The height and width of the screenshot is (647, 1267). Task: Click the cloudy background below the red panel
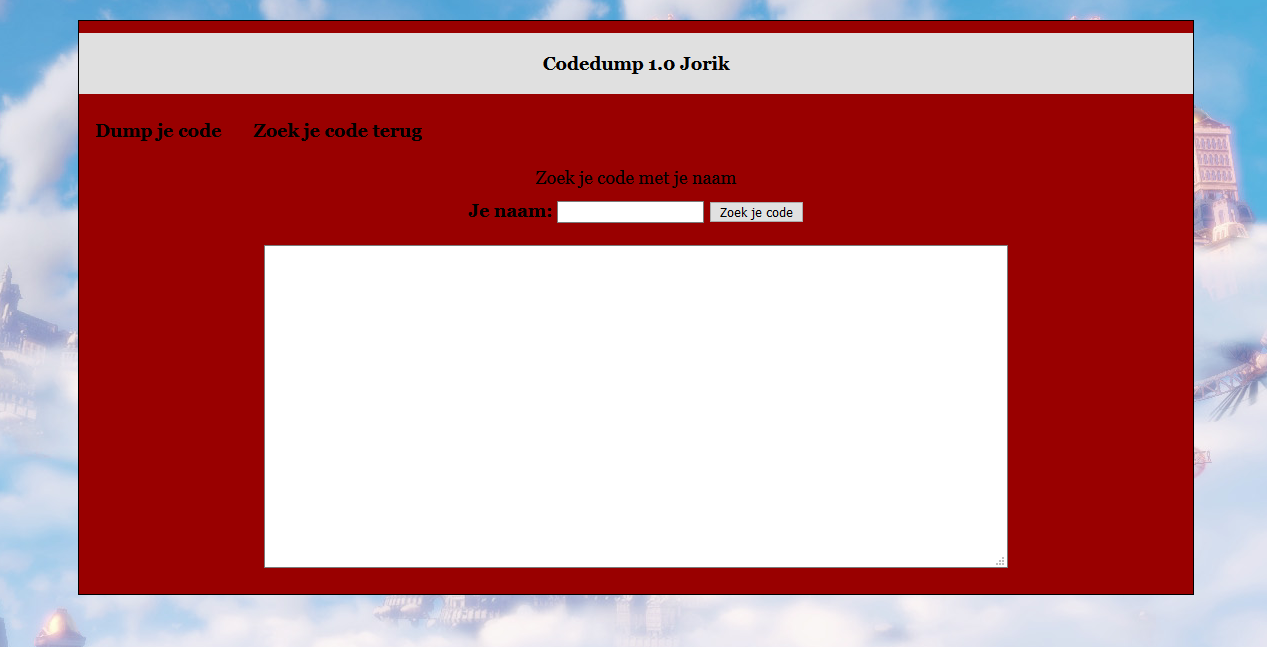coord(635,622)
